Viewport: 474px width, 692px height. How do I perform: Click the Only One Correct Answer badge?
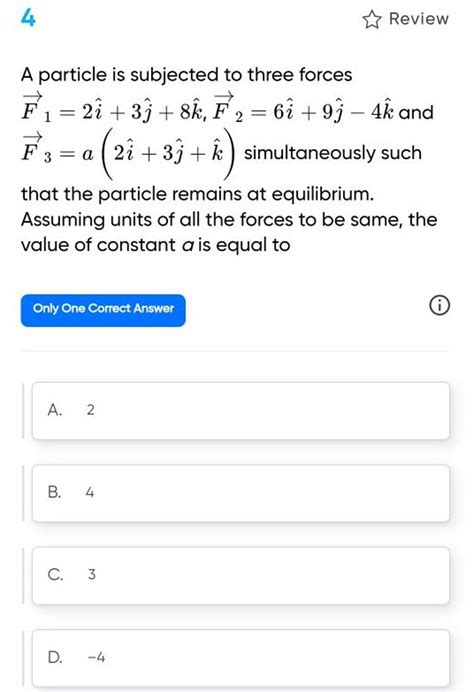[x=103, y=310]
